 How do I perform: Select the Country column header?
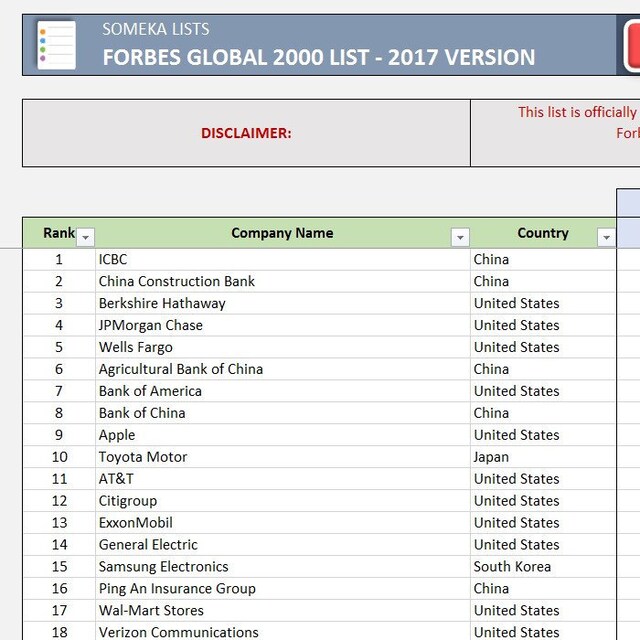click(543, 233)
